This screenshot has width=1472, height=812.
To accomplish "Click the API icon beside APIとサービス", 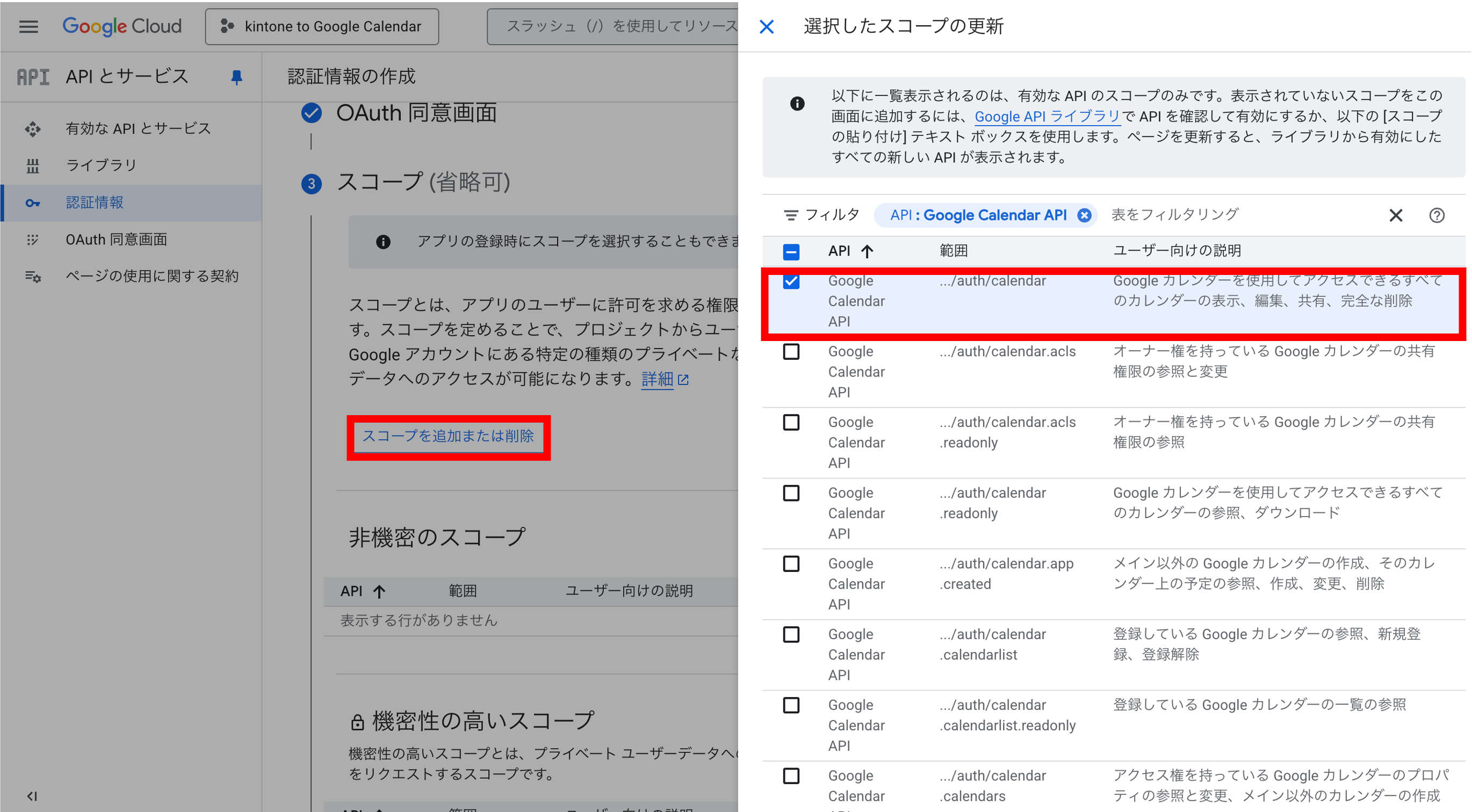I will click(x=33, y=76).
